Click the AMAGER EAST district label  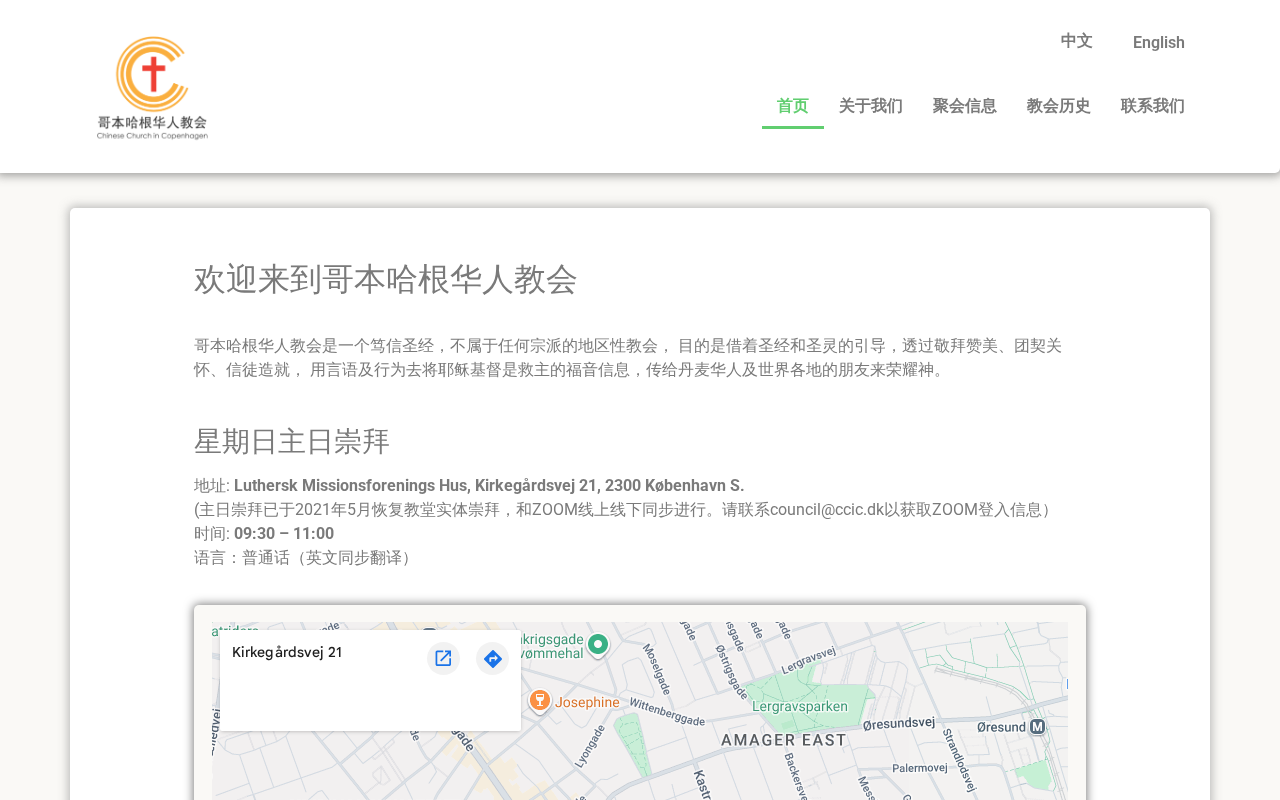coord(783,740)
